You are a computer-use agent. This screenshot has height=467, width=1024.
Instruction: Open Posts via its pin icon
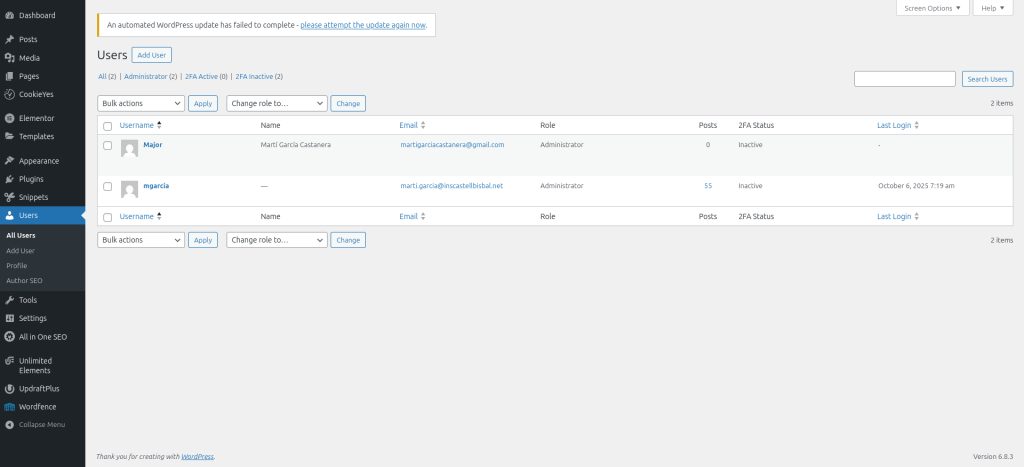[x=9, y=39]
